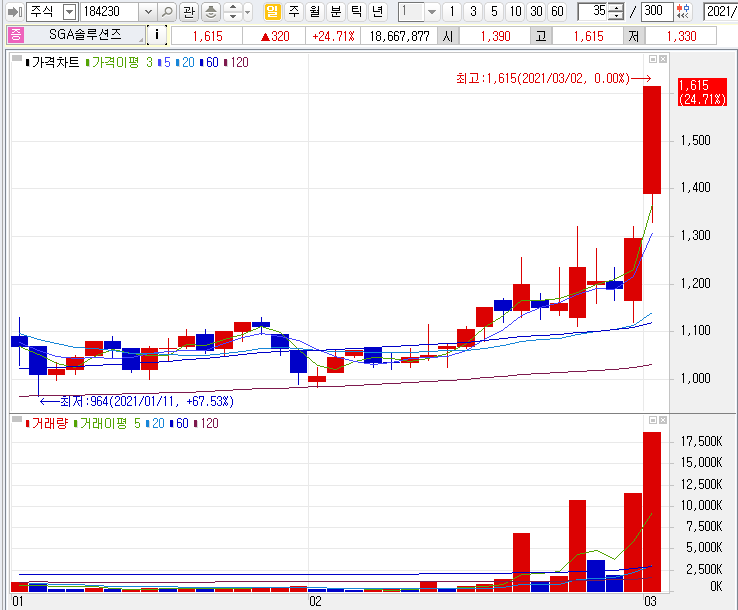This screenshot has height=610, width=738.
Task: Switch to the 월 monthly chart period
Action: pyautogui.click(x=315, y=11)
